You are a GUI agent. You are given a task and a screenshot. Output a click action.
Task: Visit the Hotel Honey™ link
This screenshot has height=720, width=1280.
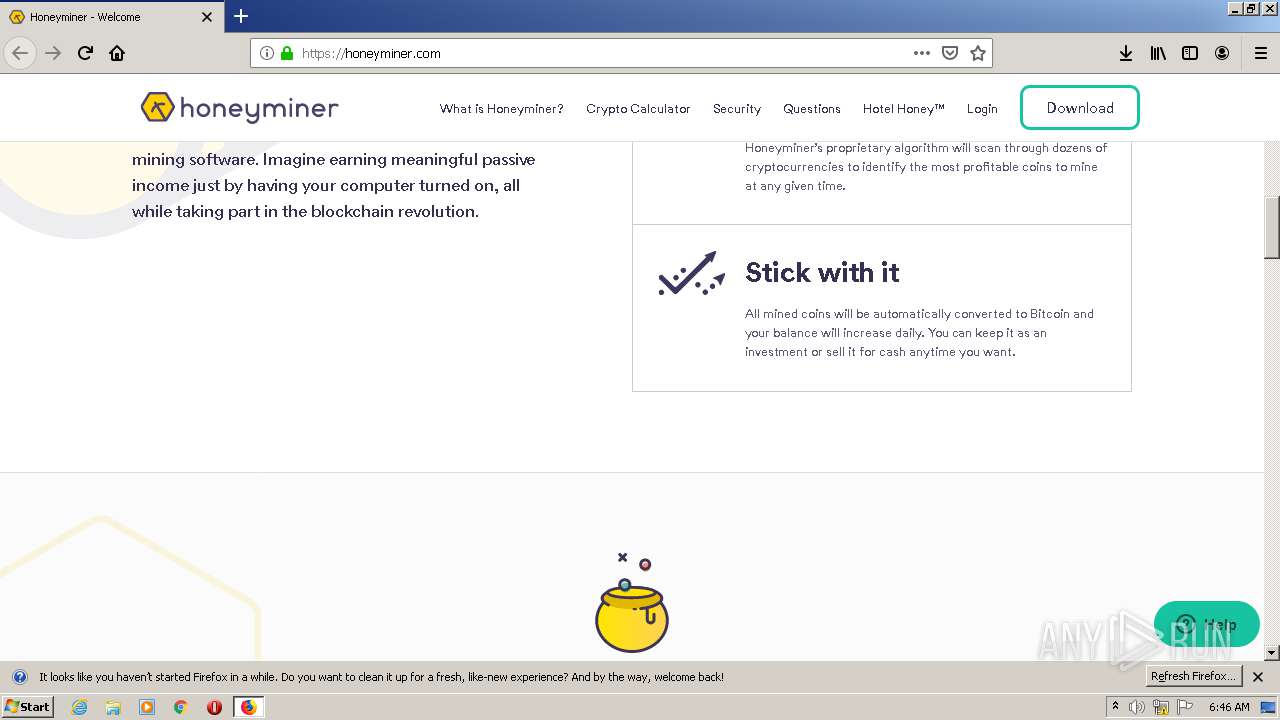(x=904, y=109)
